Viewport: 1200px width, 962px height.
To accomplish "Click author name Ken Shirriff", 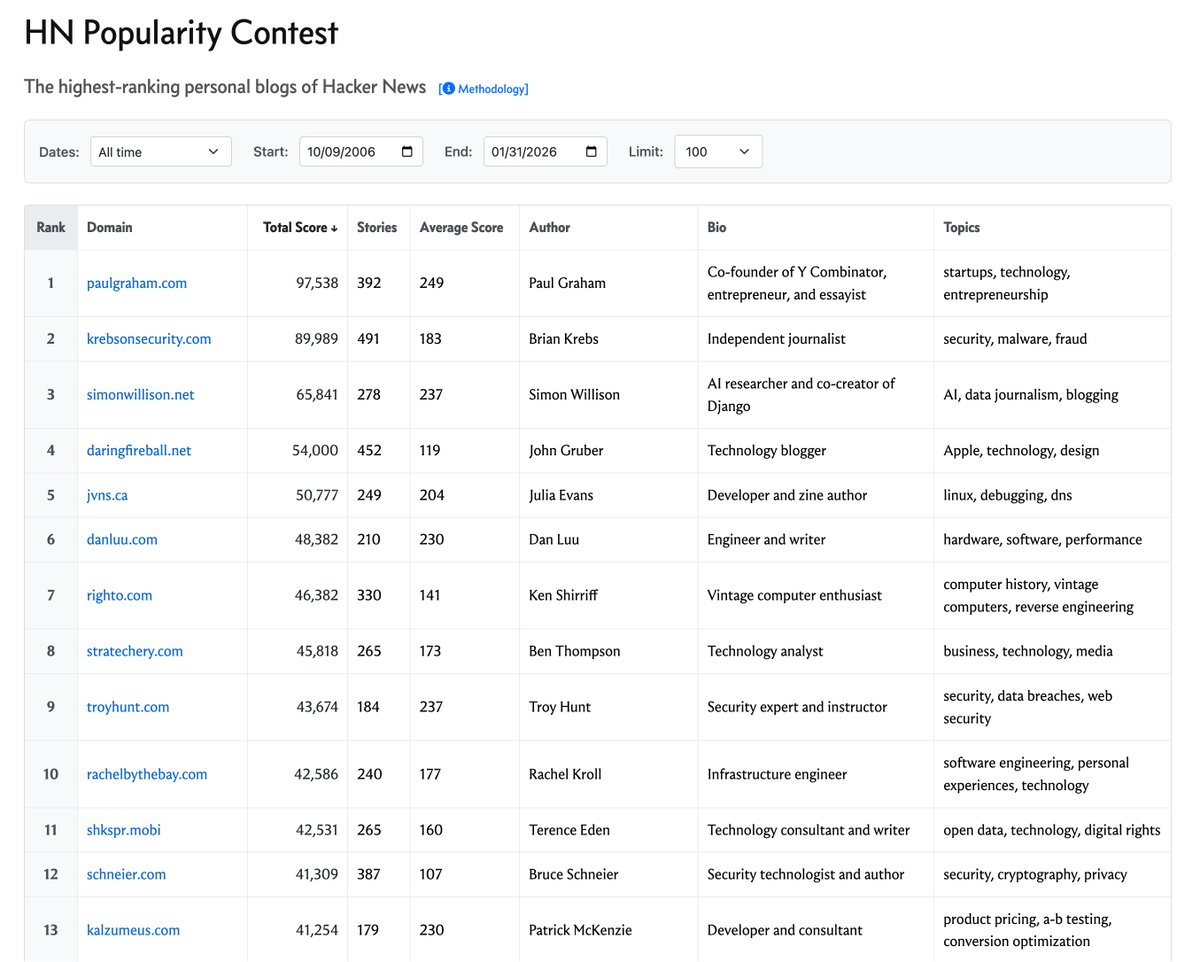I will coord(565,596).
